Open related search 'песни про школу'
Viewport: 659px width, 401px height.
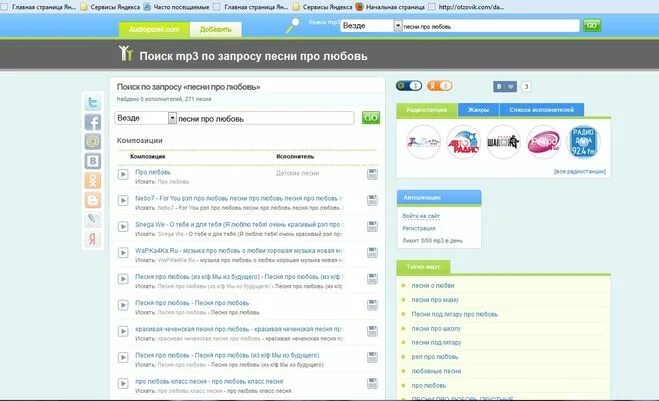pyautogui.click(x=436, y=328)
